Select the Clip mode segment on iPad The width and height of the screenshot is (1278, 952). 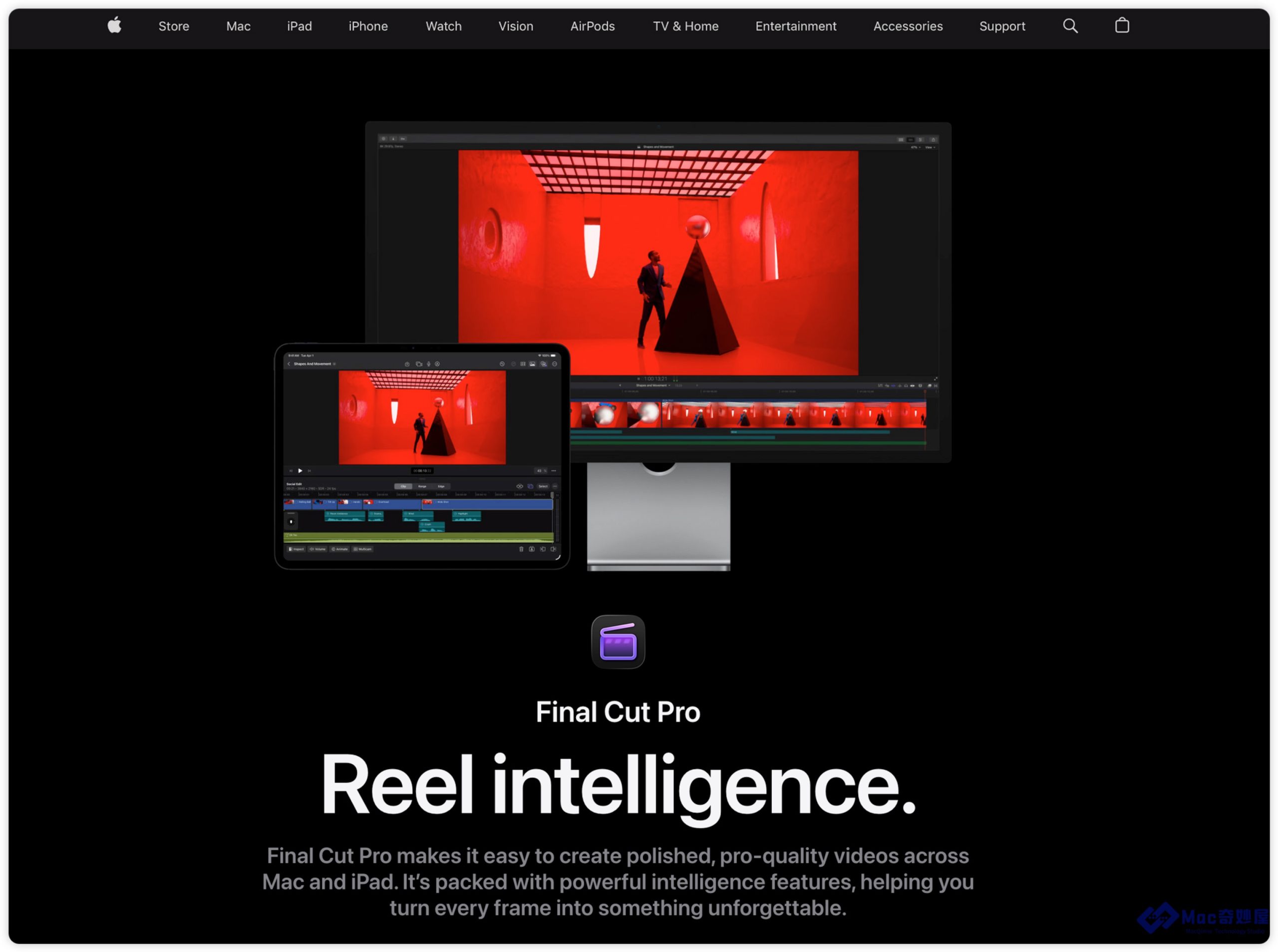[403, 486]
